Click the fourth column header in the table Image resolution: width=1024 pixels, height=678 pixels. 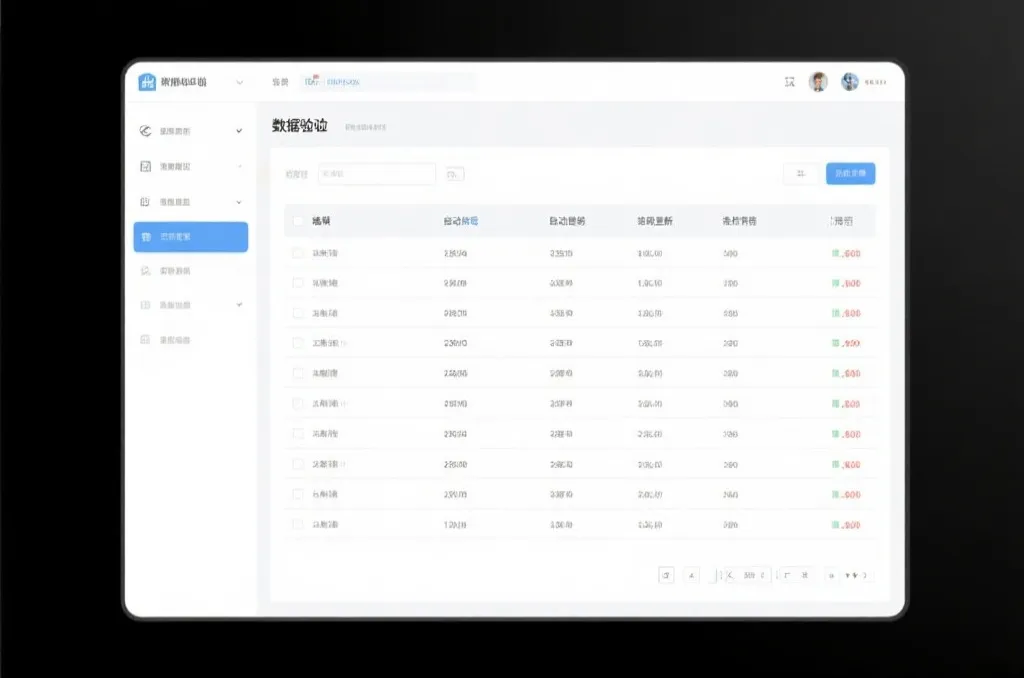click(655, 221)
